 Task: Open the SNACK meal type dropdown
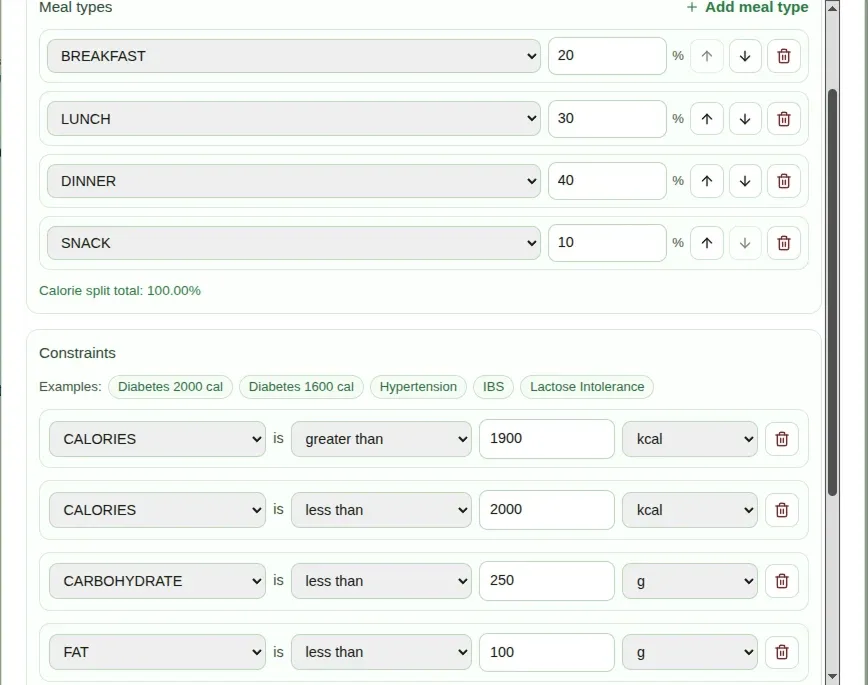tap(294, 243)
